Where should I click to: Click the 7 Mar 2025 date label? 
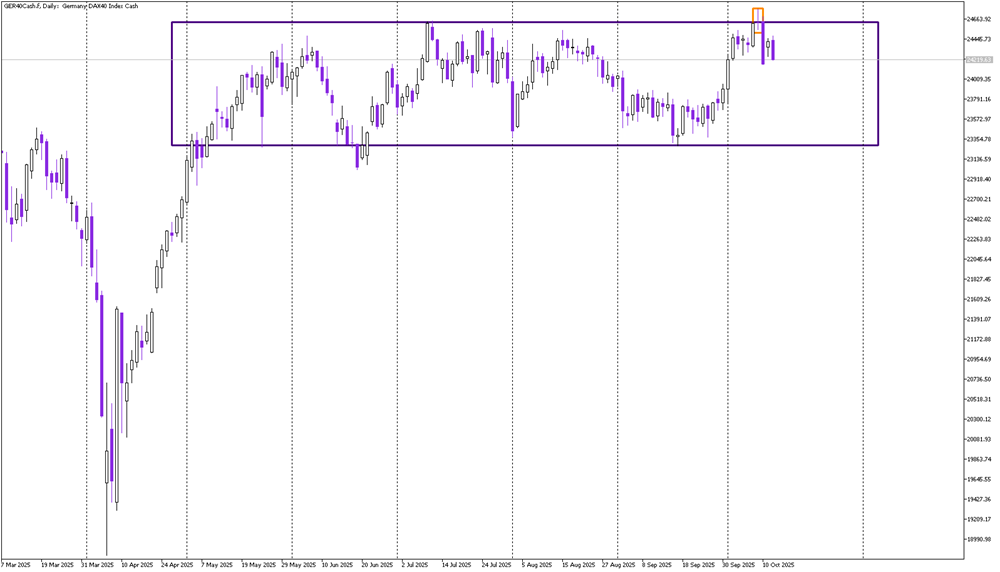pyautogui.click(x=17, y=564)
